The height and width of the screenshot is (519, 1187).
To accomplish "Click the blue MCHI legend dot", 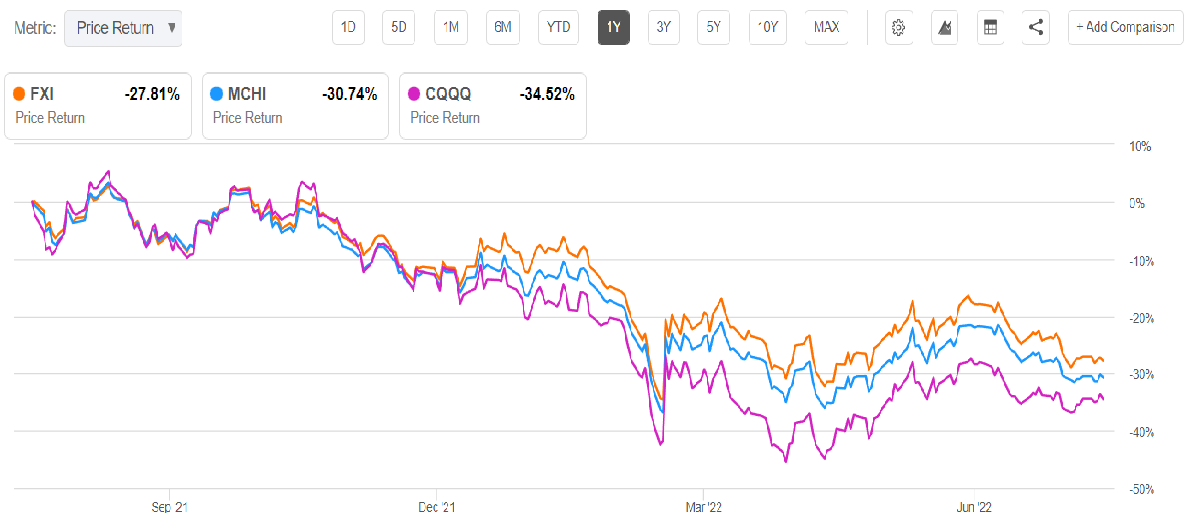I will (x=216, y=95).
